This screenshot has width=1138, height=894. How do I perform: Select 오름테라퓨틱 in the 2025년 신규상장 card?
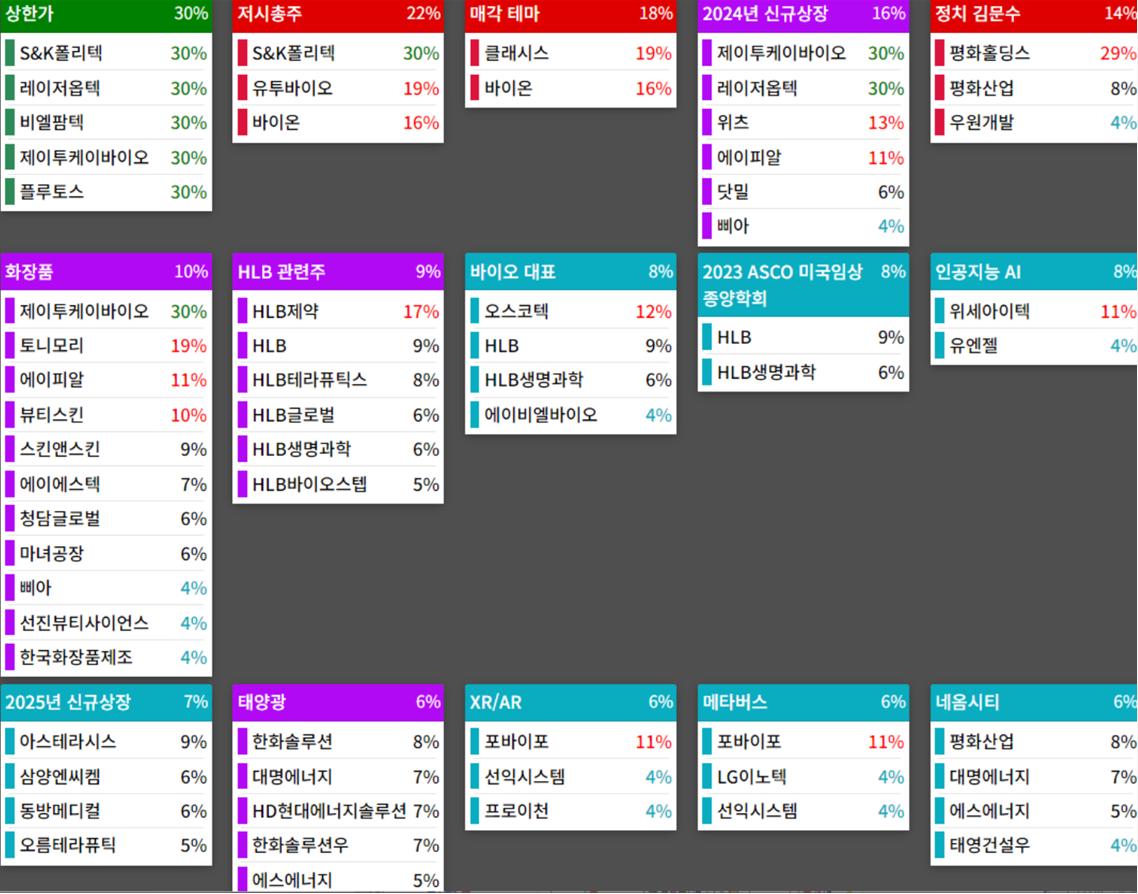point(106,845)
